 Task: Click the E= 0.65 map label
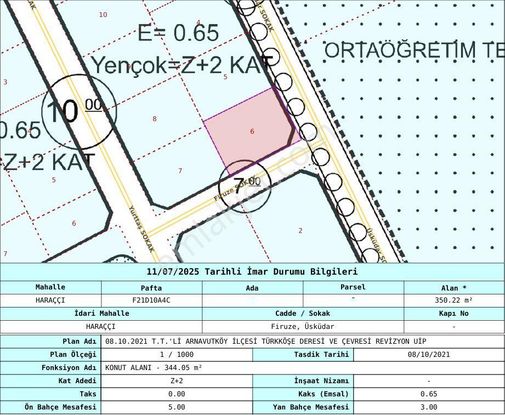[178, 33]
